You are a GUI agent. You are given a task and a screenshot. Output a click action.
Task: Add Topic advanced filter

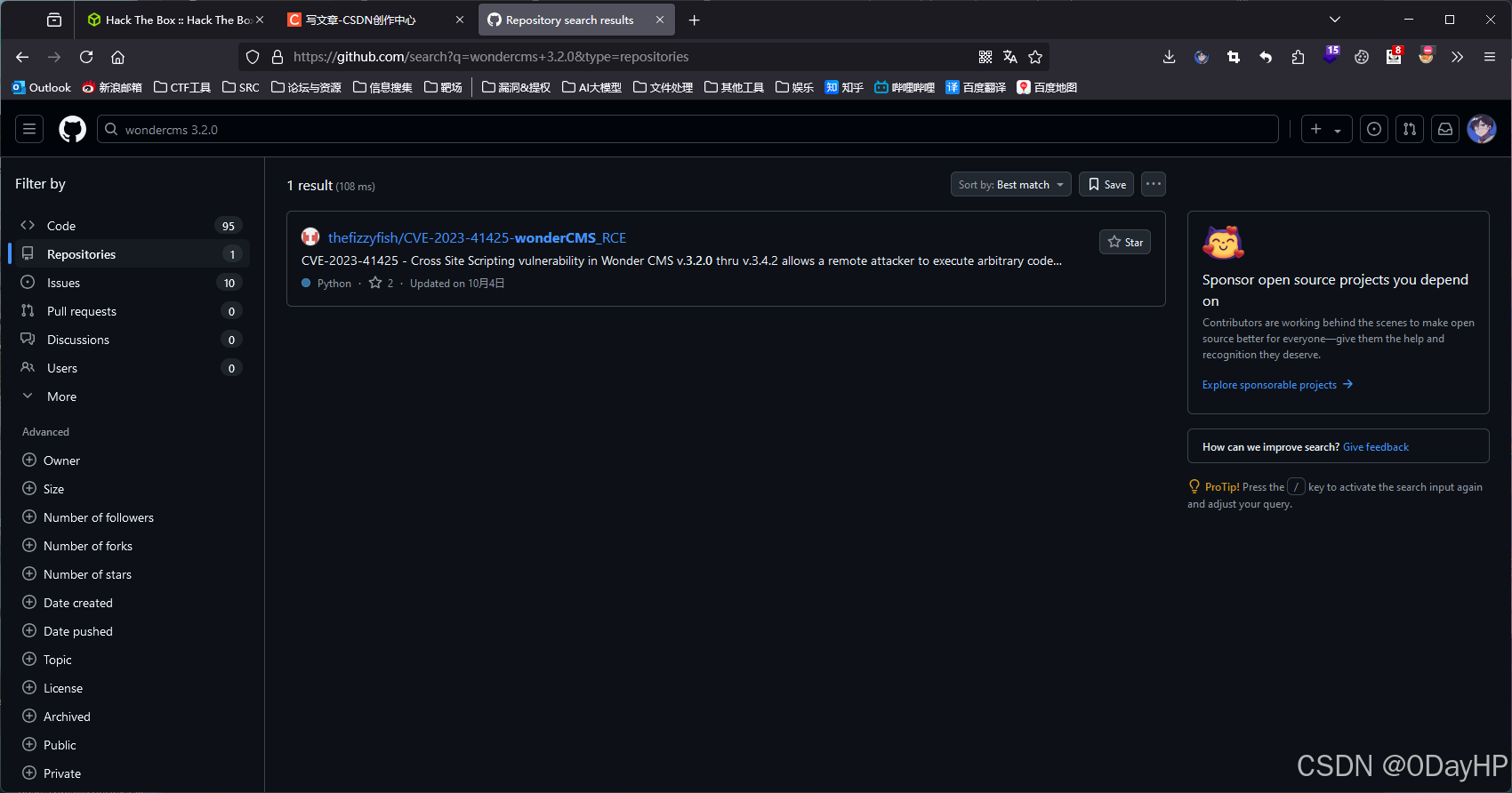(47, 660)
